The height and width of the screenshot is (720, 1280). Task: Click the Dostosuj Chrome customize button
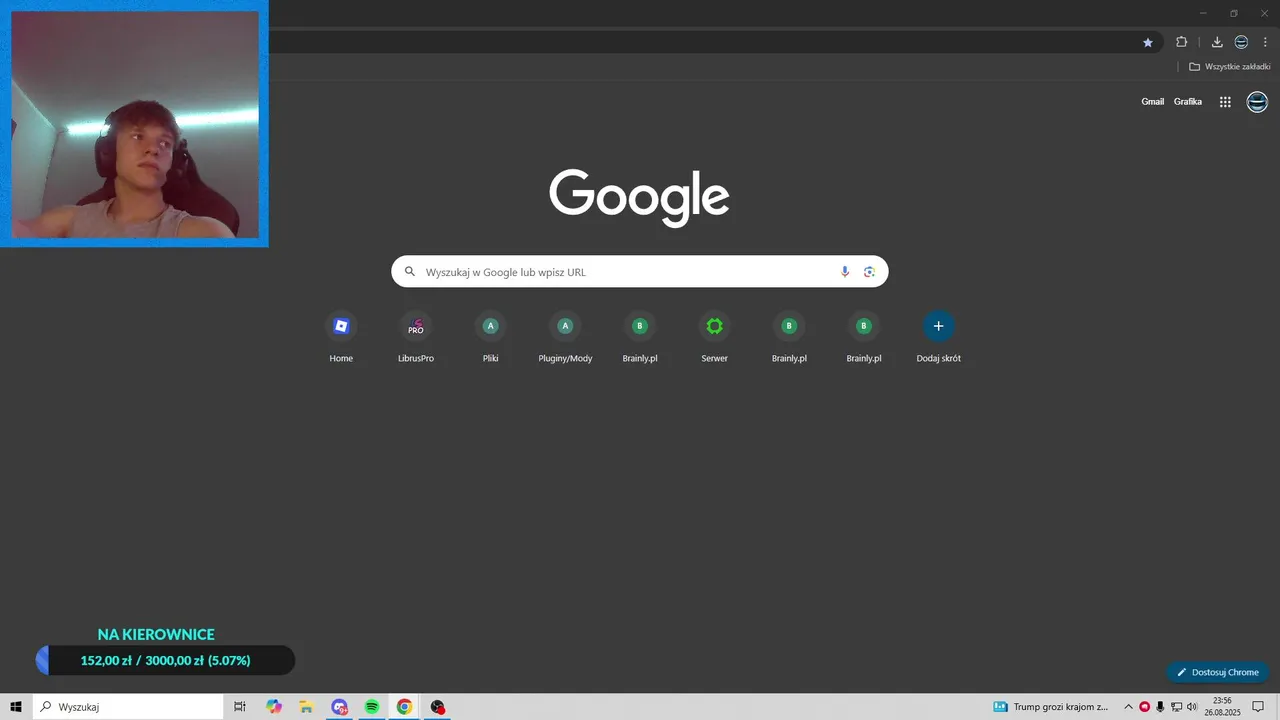pyautogui.click(x=1217, y=672)
